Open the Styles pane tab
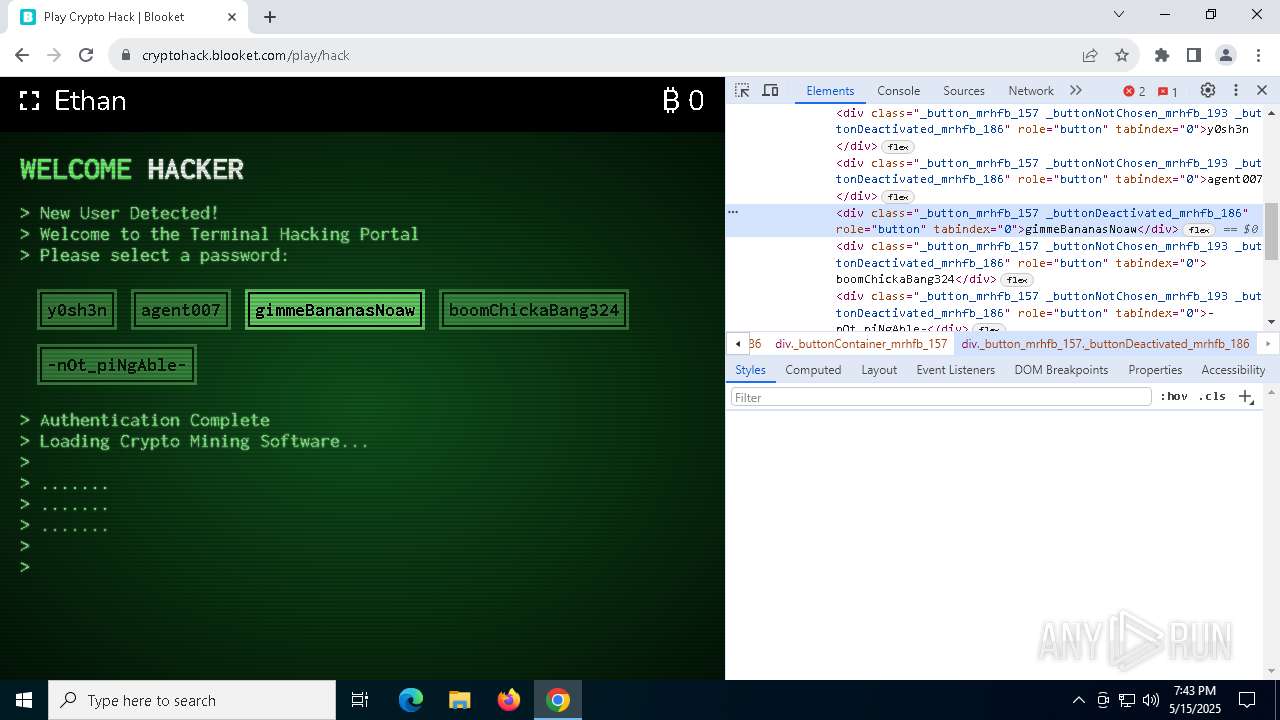The height and width of the screenshot is (720, 1280). point(750,369)
